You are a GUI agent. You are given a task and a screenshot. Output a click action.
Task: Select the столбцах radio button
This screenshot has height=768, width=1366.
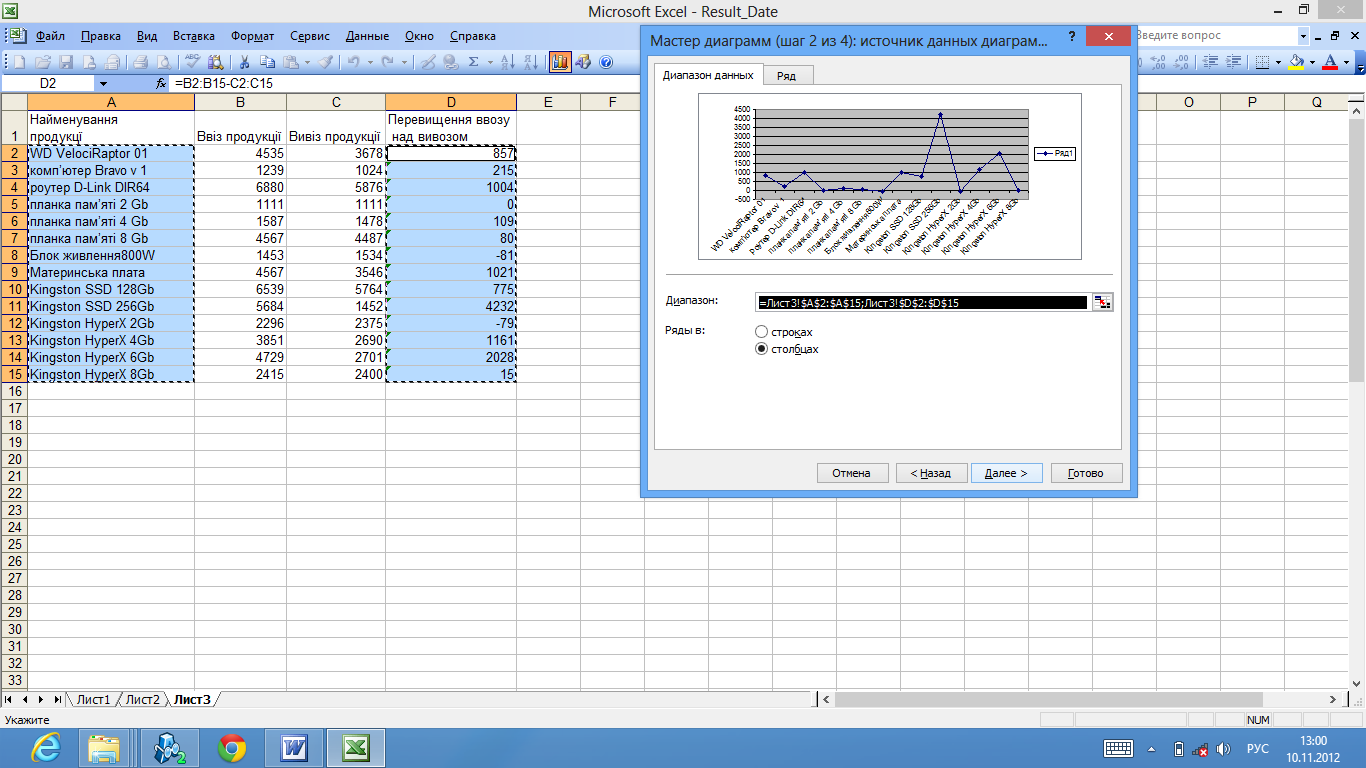(x=762, y=349)
